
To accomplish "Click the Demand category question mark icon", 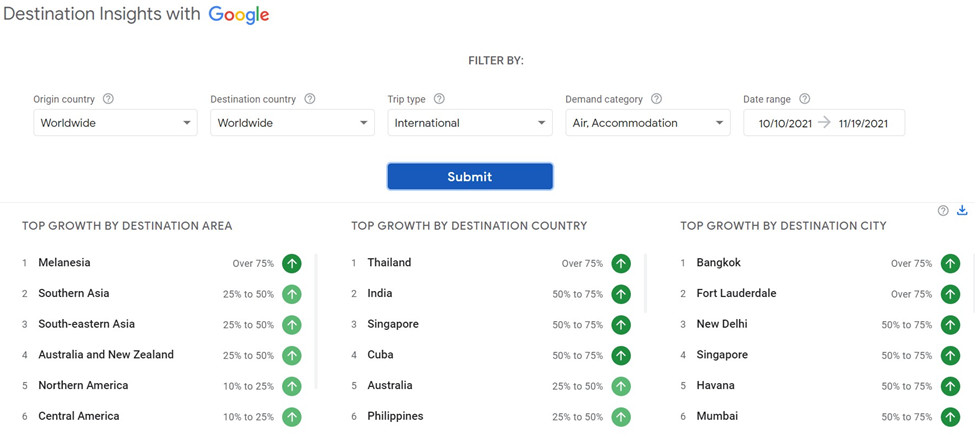I will (656, 99).
